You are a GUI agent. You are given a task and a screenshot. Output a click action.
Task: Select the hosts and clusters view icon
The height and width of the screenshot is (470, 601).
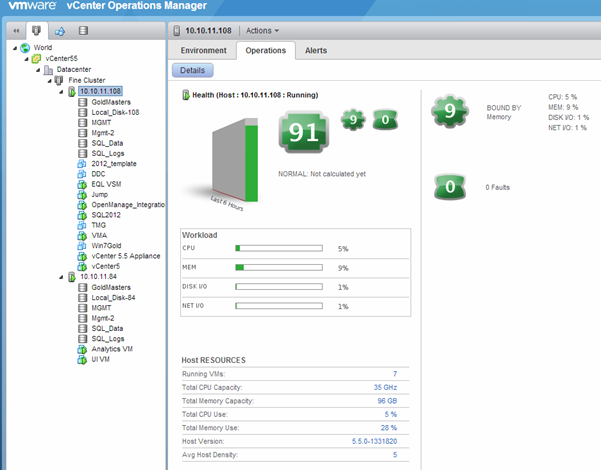(x=37, y=31)
